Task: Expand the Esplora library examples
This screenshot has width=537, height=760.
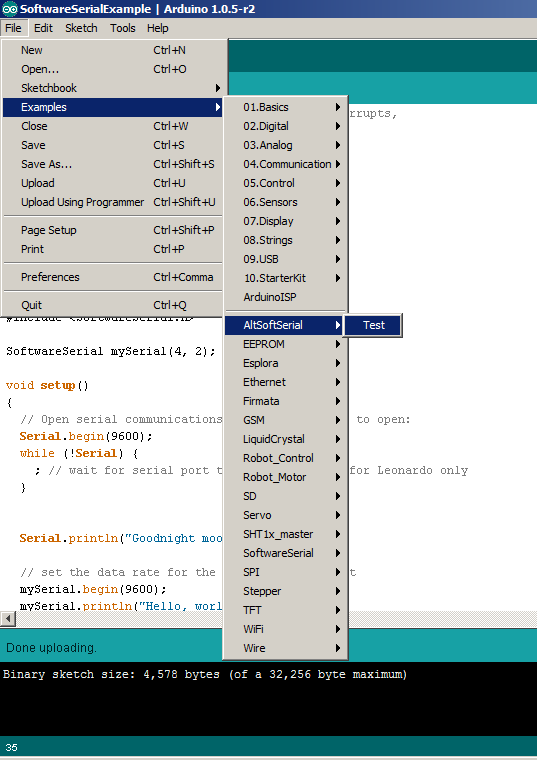Action: click(x=286, y=363)
